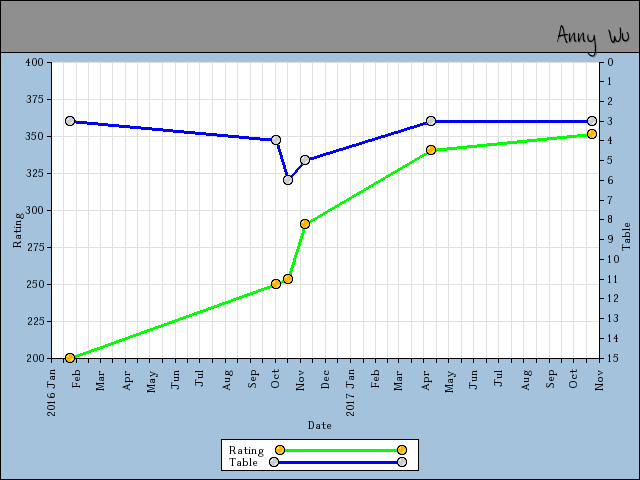Select the final gray Table point in late 2017
640x480 pixels.
(592, 121)
